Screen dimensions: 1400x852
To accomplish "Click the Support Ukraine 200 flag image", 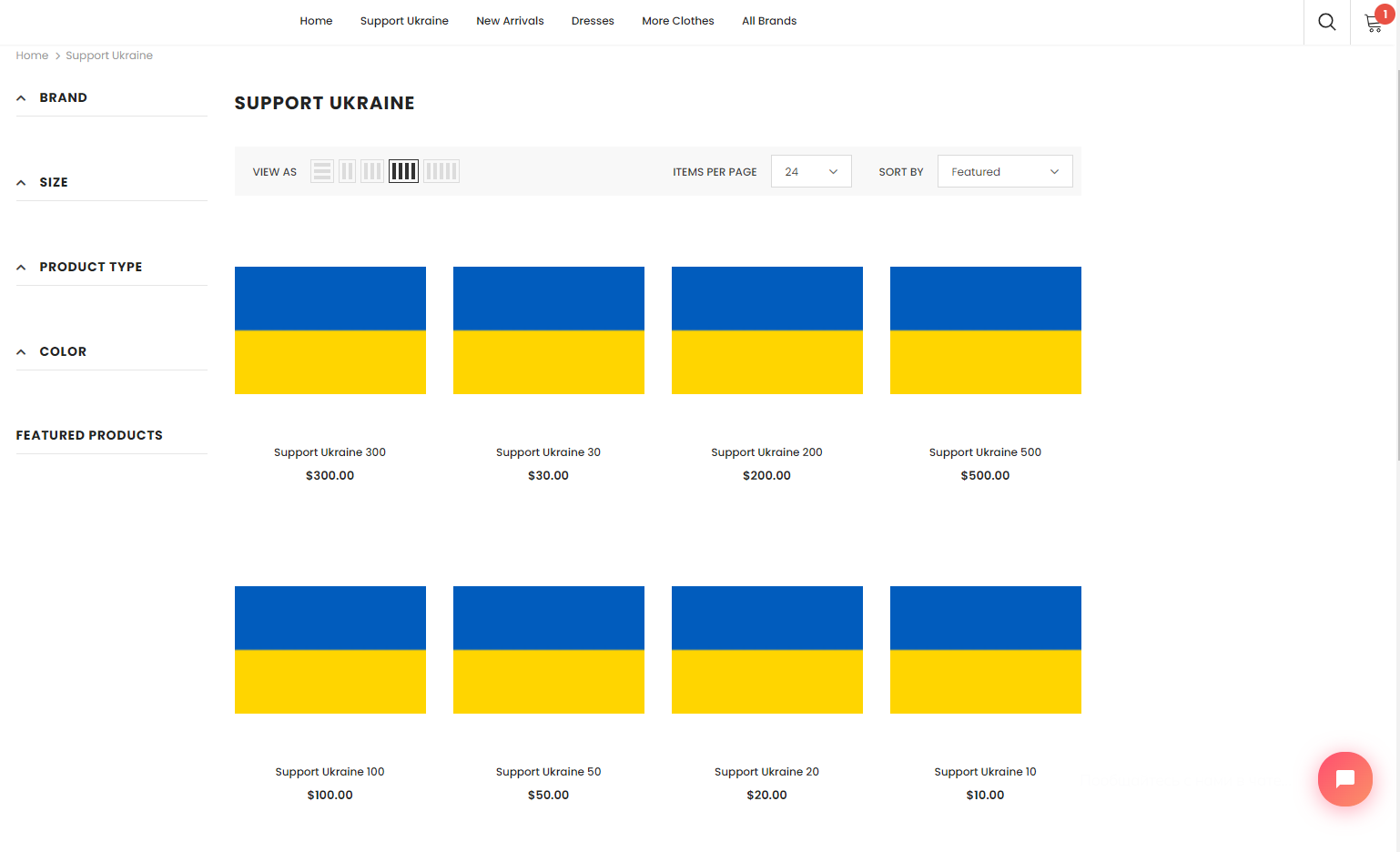I will point(767,330).
